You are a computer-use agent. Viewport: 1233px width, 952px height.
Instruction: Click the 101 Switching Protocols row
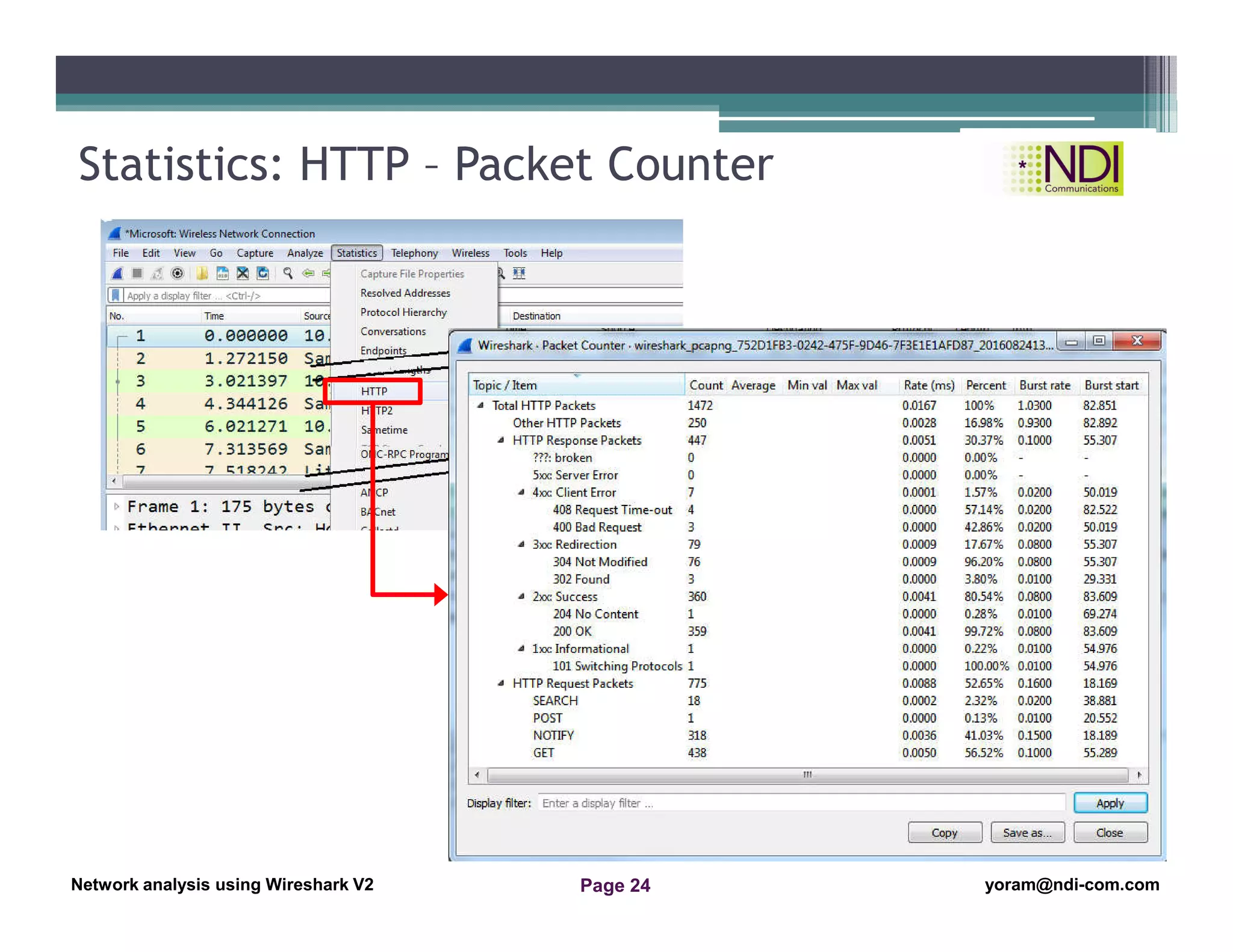[807, 666]
